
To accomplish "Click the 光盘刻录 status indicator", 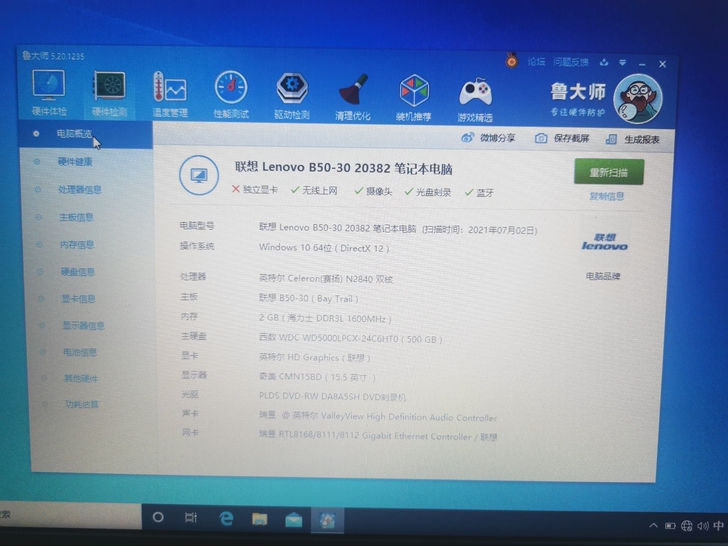I will pos(428,192).
